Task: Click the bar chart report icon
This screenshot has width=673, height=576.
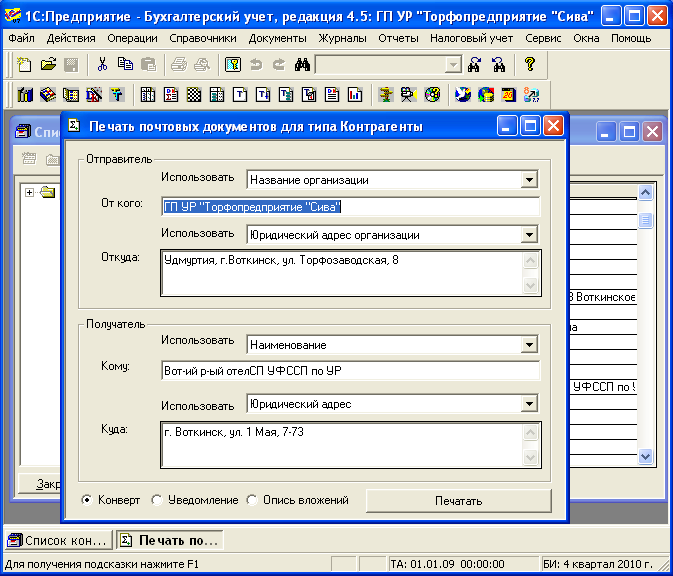Action: coord(355,94)
